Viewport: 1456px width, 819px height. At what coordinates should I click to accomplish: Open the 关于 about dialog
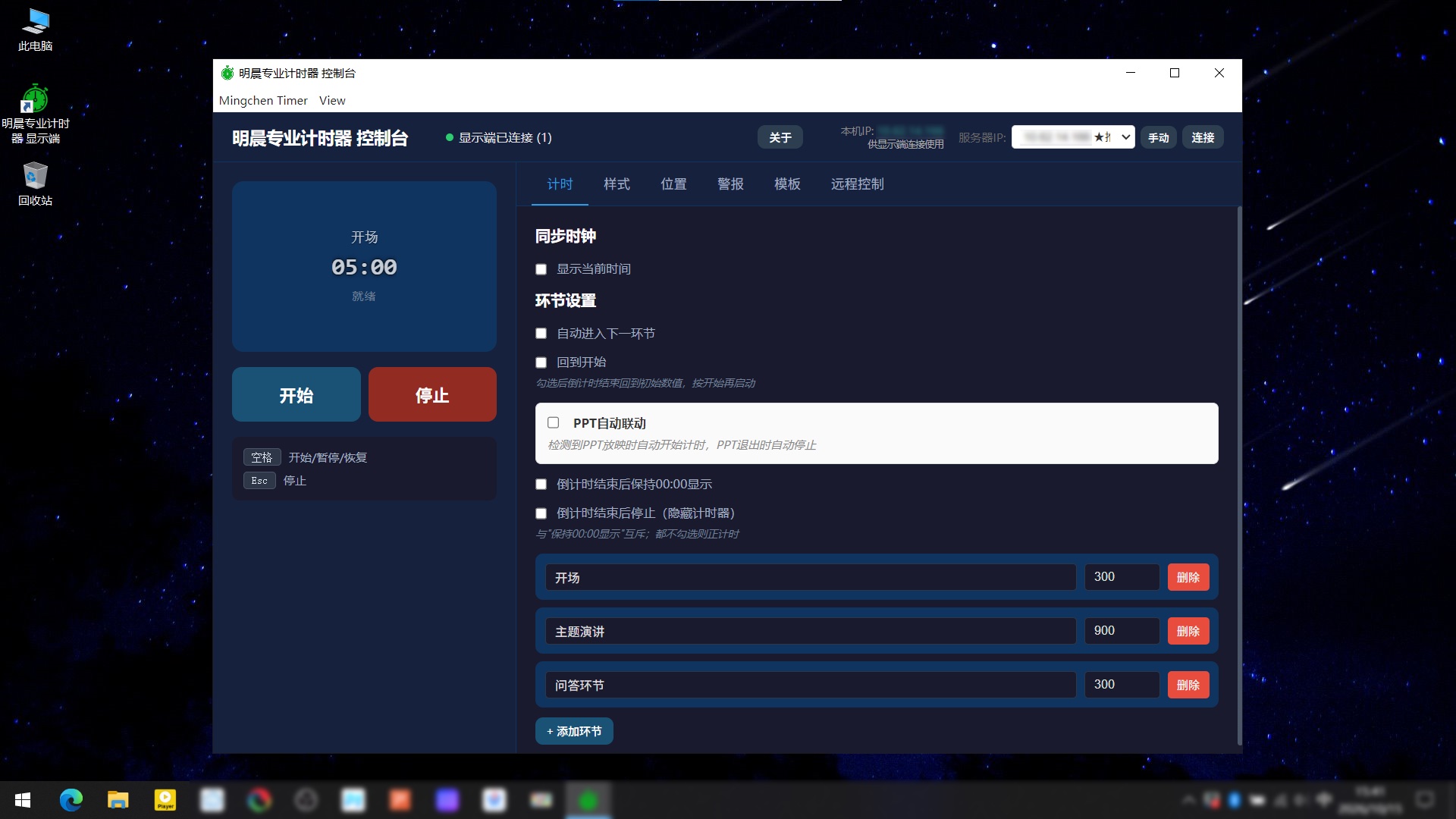[x=780, y=137]
